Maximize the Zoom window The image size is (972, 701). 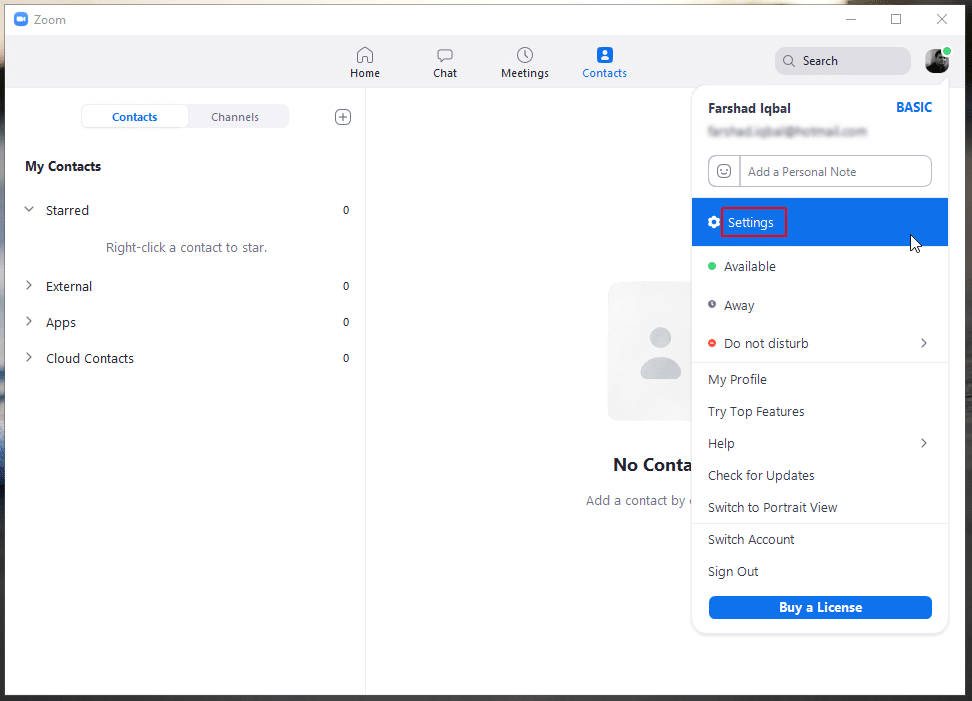tap(896, 19)
